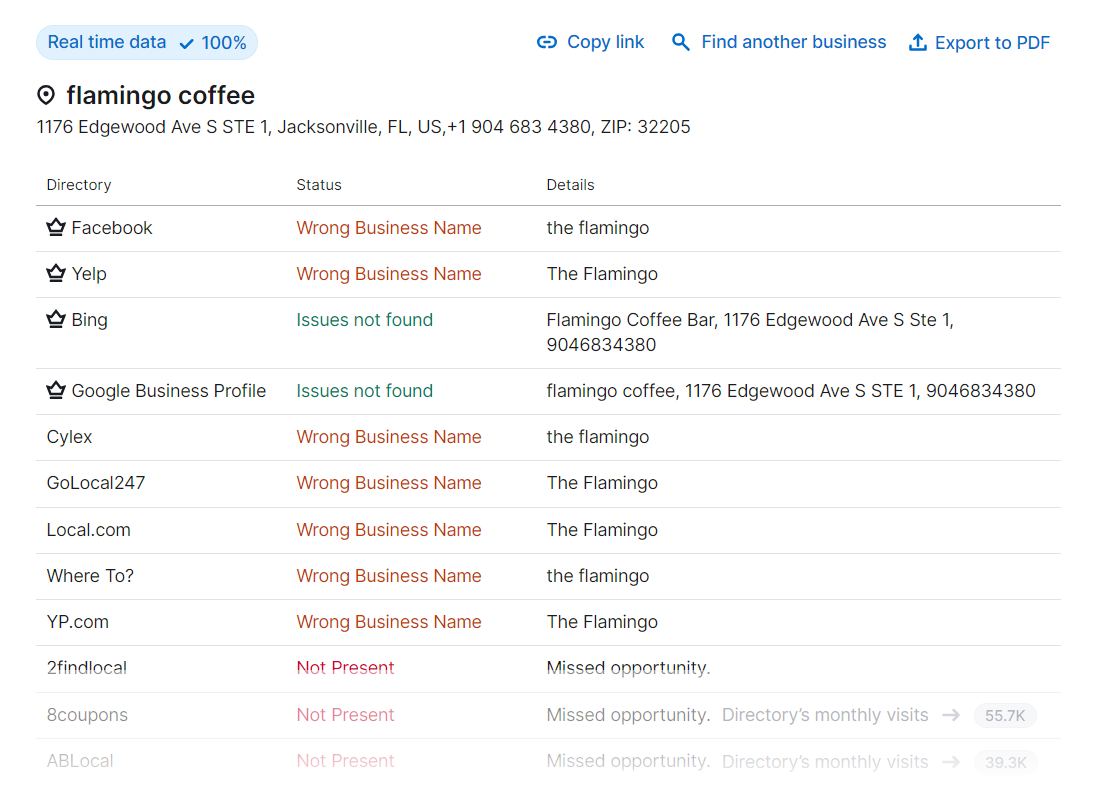Click the Copy link chain icon

tap(546, 43)
